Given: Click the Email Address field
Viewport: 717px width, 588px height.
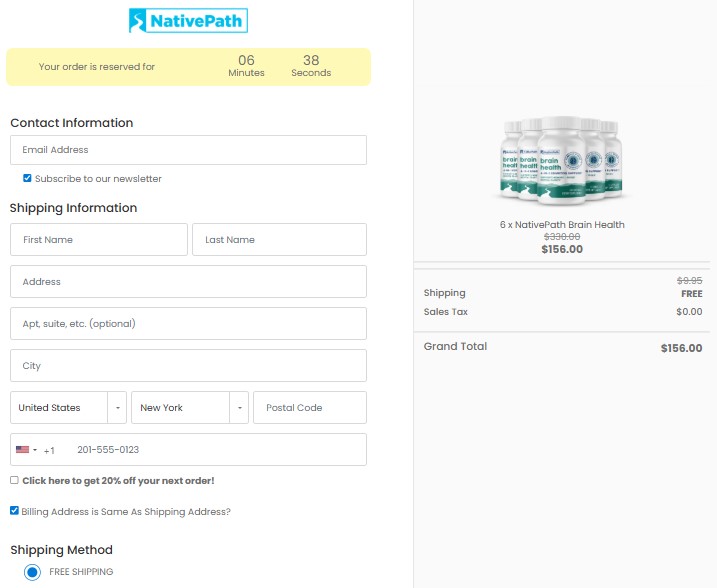Looking at the screenshot, I should coord(188,150).
